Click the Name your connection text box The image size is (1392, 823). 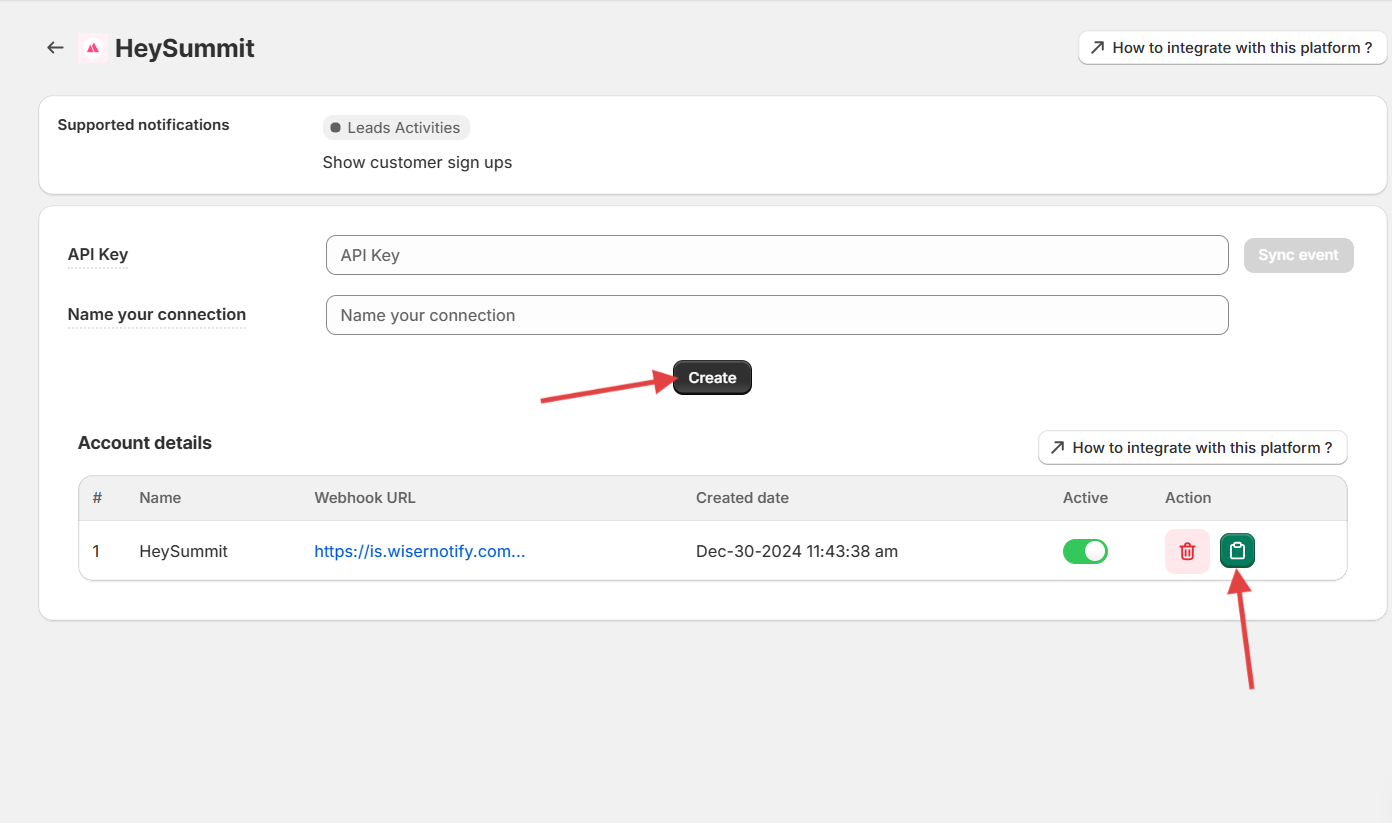(776, 315)
